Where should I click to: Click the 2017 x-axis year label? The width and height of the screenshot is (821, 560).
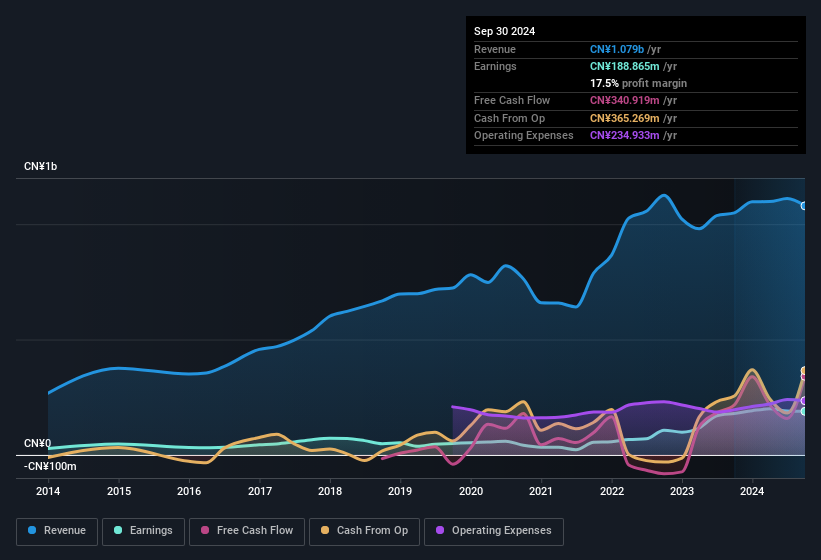tap(260, 491)
